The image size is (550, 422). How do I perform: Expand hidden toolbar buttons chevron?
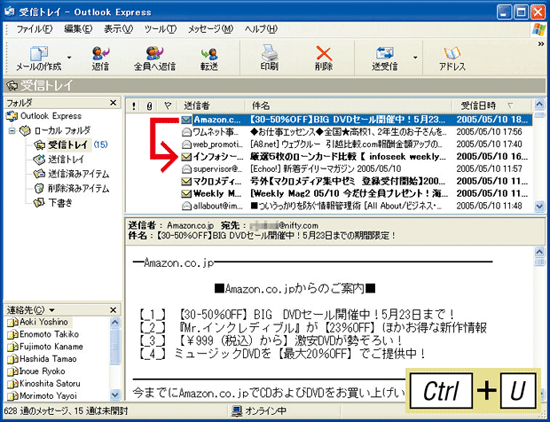[541, 44]
